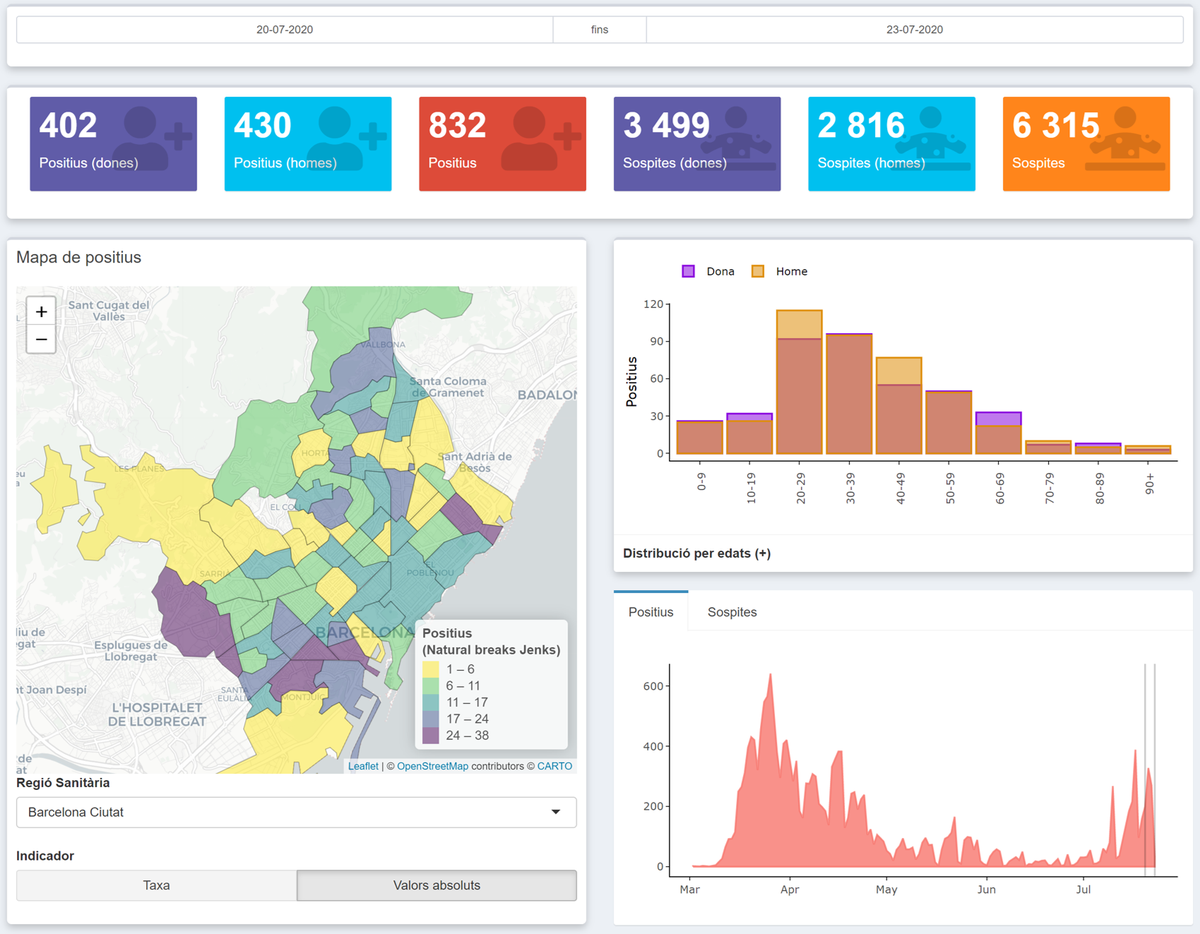Image resolution: width=1200 pixels, height=934 pixels.
Task: Click the 17 – 24 legend swatch
Action: pyautogui.click(x=430, y=719)
